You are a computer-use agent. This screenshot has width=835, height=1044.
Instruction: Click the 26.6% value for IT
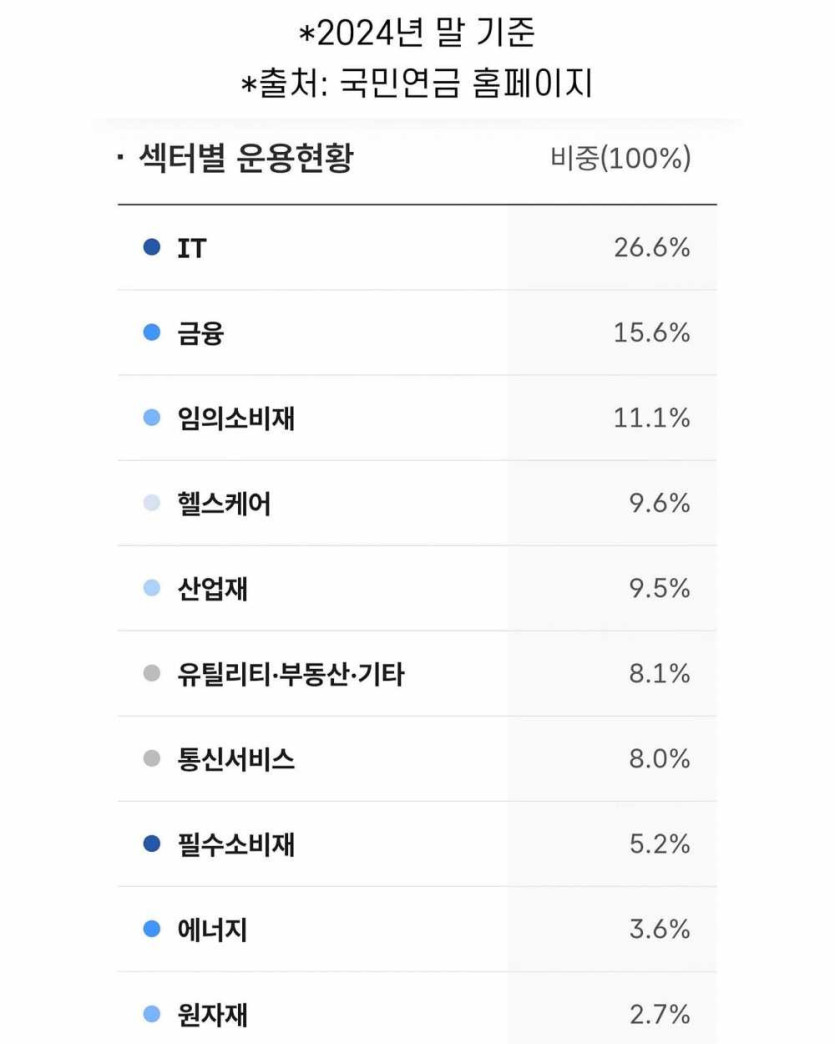[x=652, y=248]
